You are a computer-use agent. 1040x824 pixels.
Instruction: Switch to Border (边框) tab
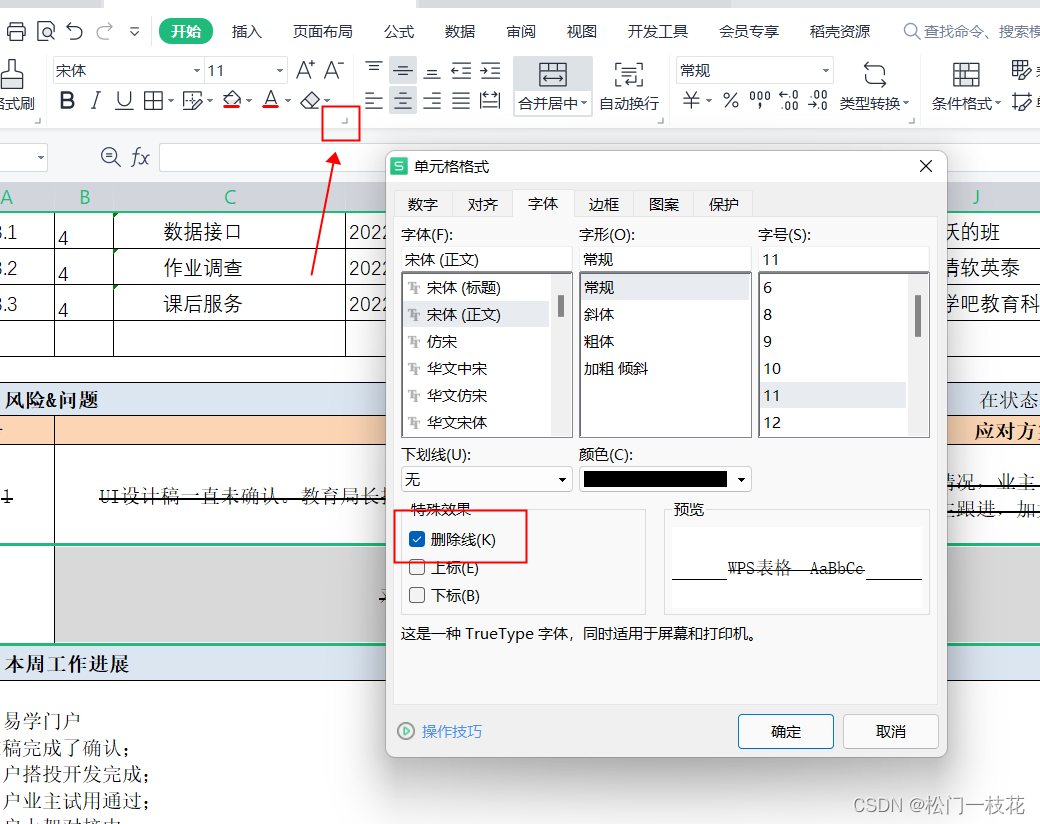(604, 204)
